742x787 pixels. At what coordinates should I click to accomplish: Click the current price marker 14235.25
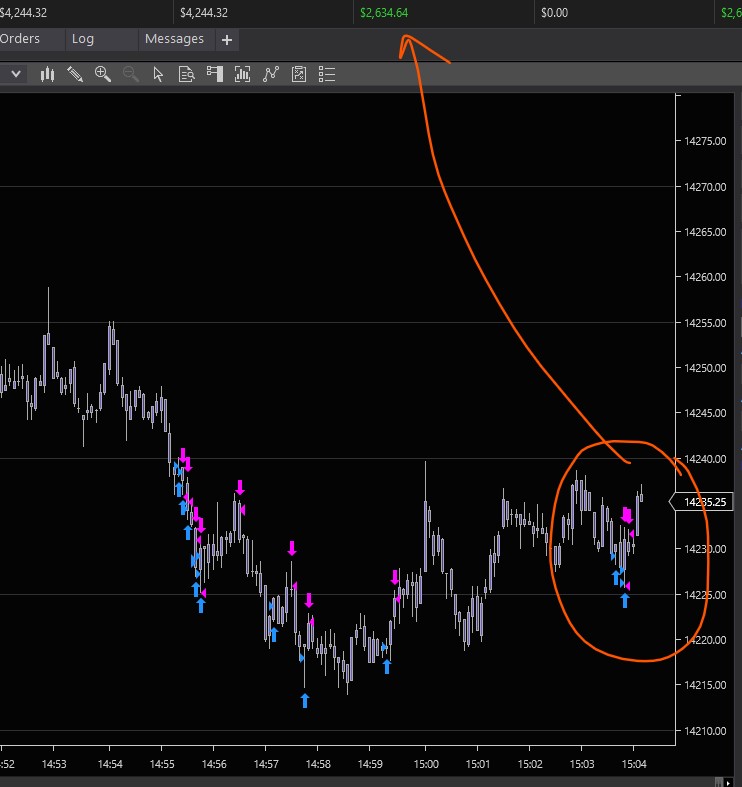[x=703, y=502]
